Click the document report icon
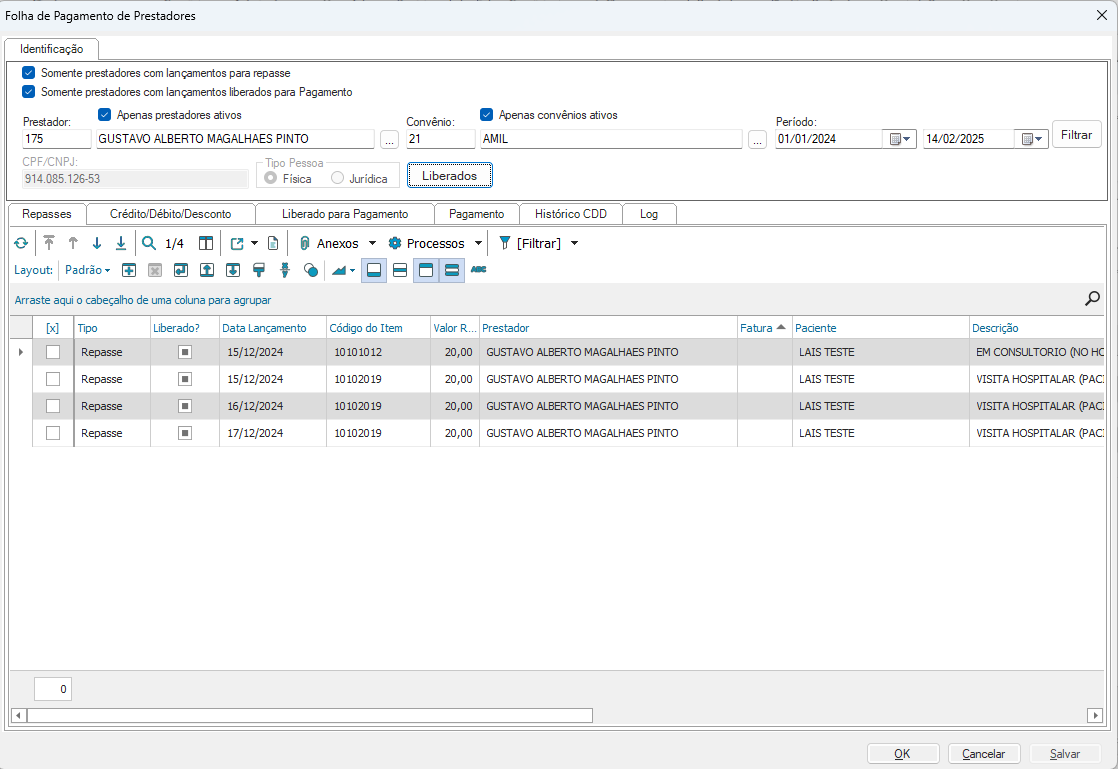 pyautogui.click(x=273, y=244)
